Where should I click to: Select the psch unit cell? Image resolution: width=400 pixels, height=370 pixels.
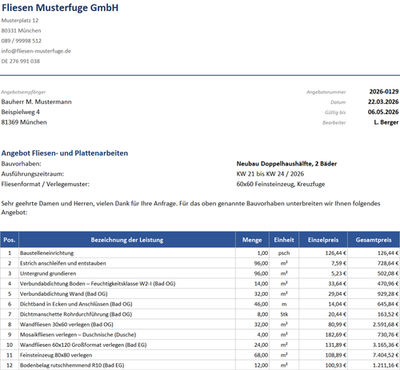point(284,253)
